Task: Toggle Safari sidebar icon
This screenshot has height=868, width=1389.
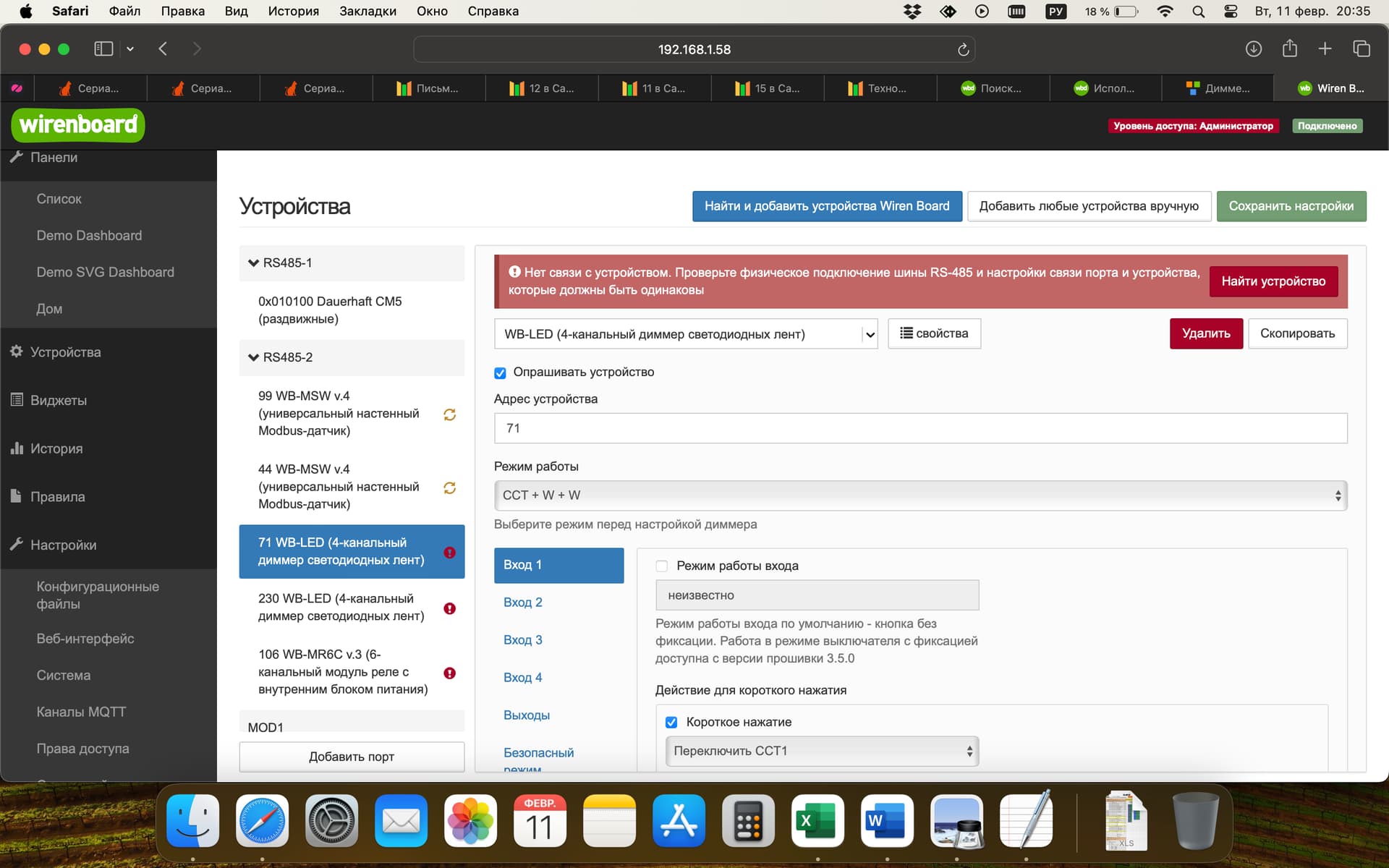Action: 103,48
